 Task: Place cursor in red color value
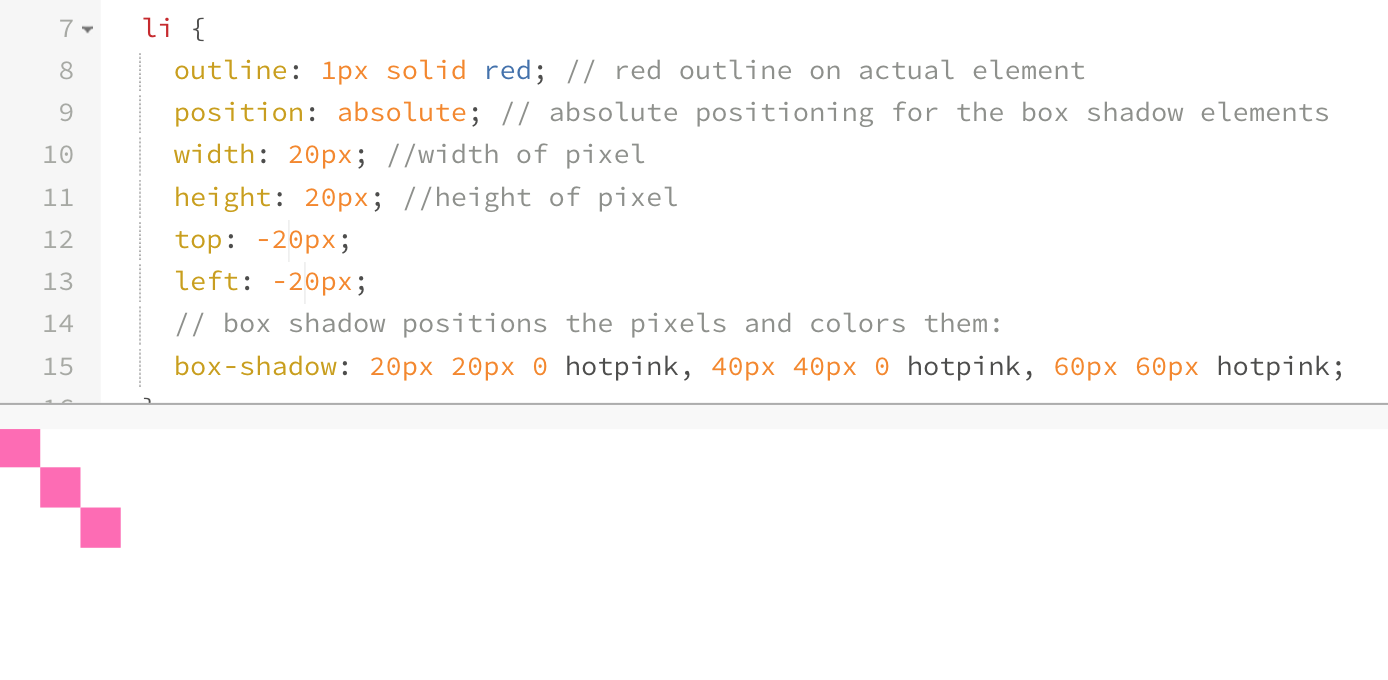click(x=507, y=71)
